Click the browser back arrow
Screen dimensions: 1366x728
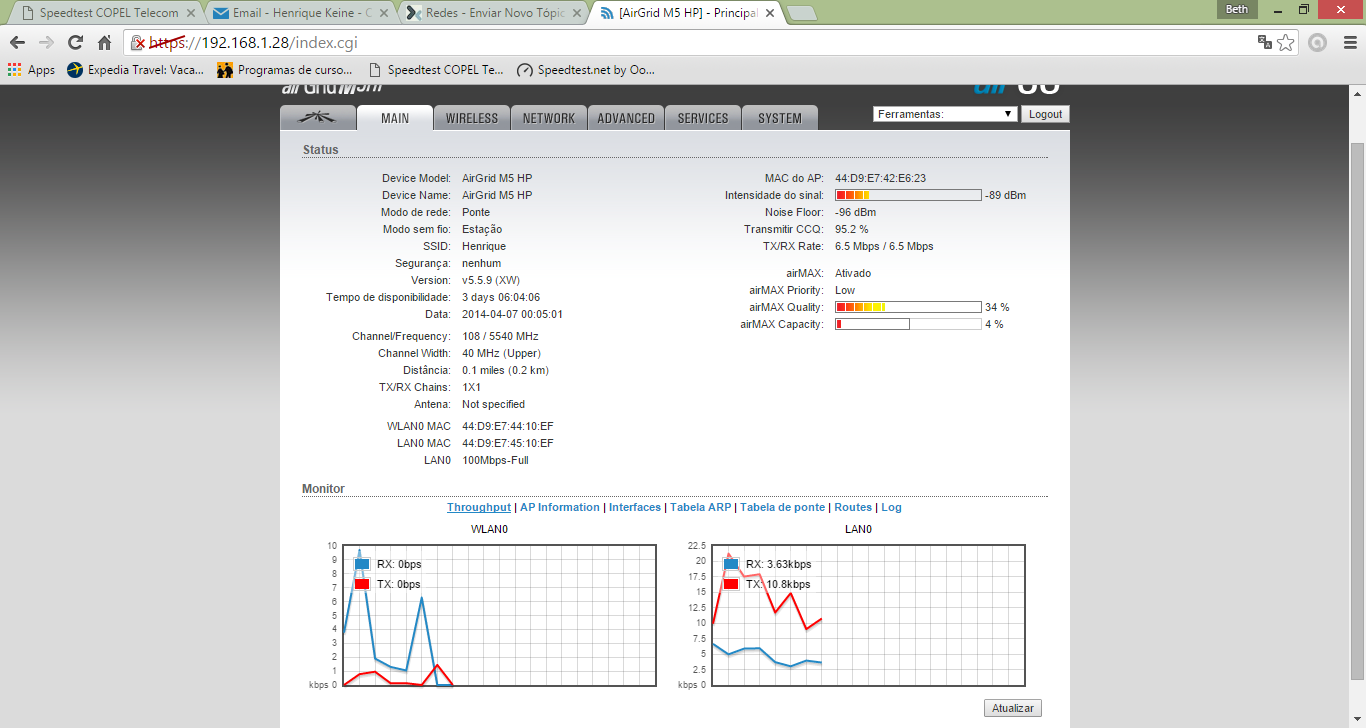[x=17, y=43]
